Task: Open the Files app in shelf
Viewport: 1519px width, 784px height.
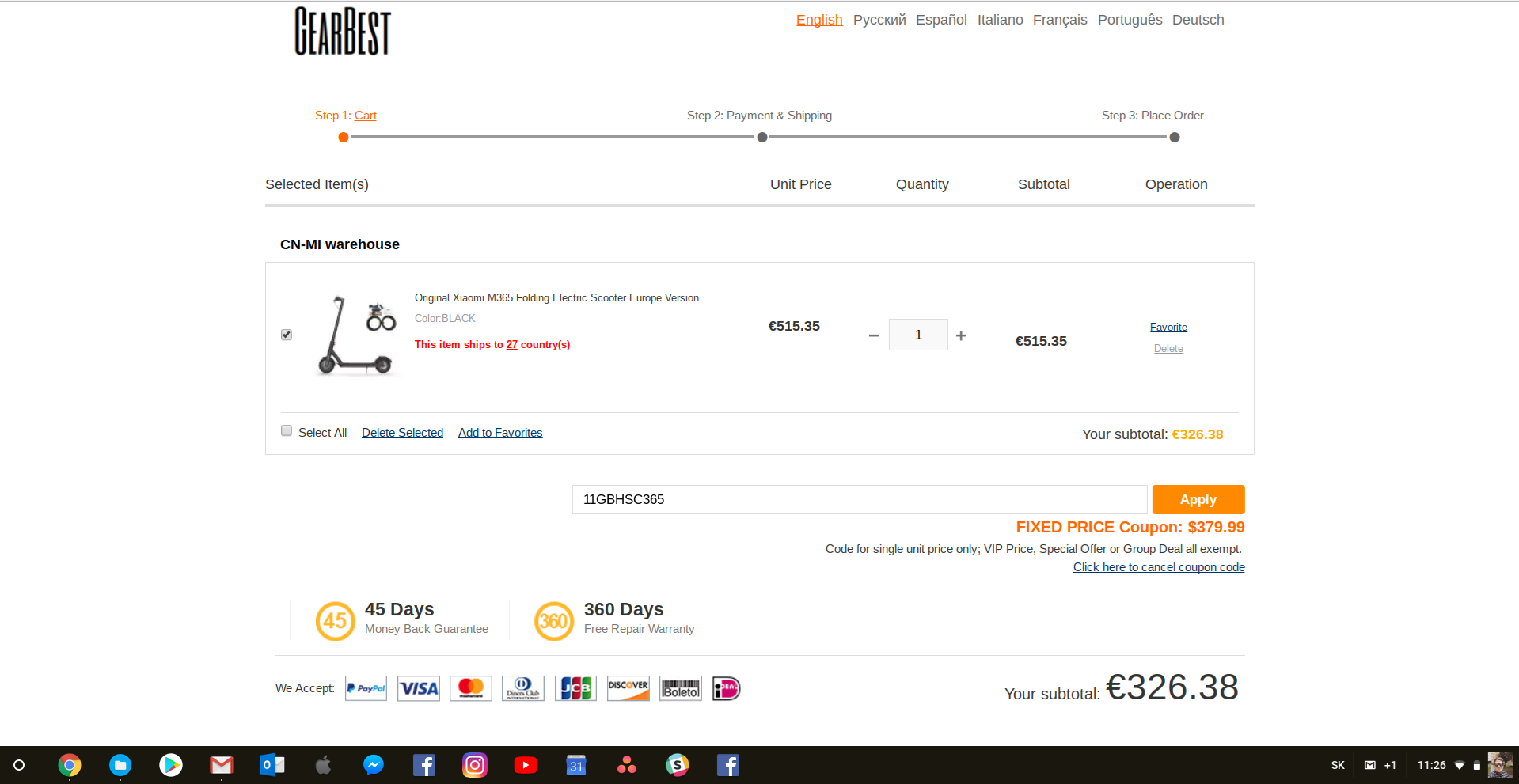Action: pos(120,765)
